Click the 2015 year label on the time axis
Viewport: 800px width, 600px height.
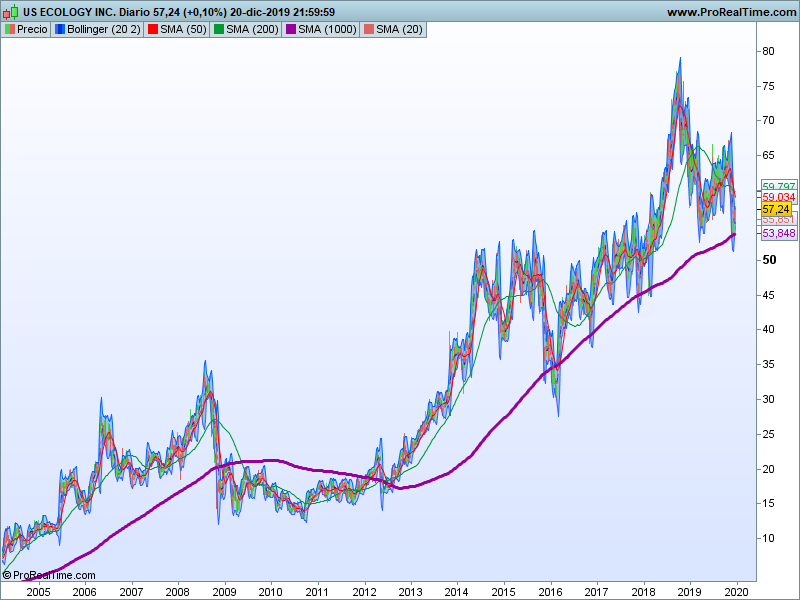[x=503, y=592]
